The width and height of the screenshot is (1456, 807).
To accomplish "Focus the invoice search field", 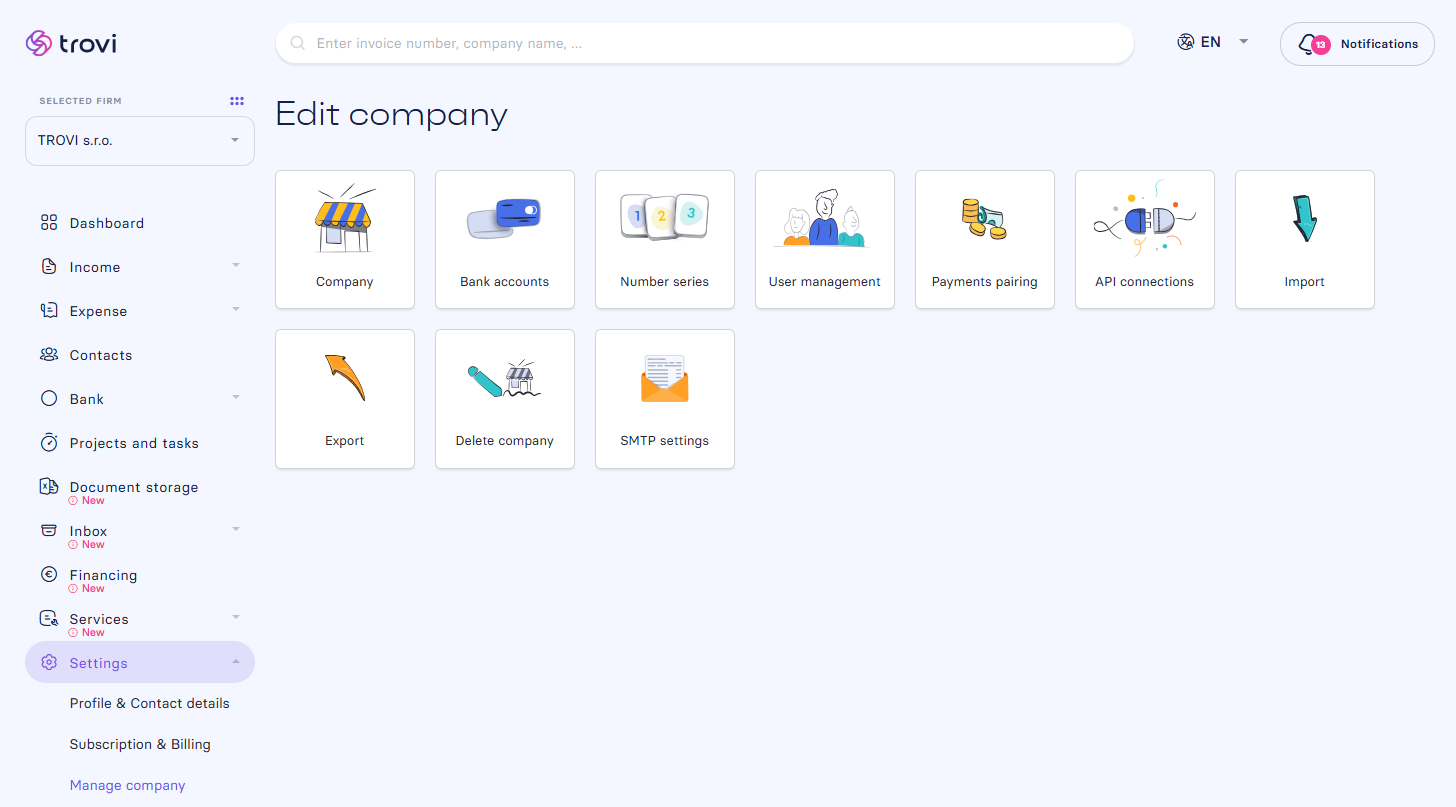I will [705, 44].
